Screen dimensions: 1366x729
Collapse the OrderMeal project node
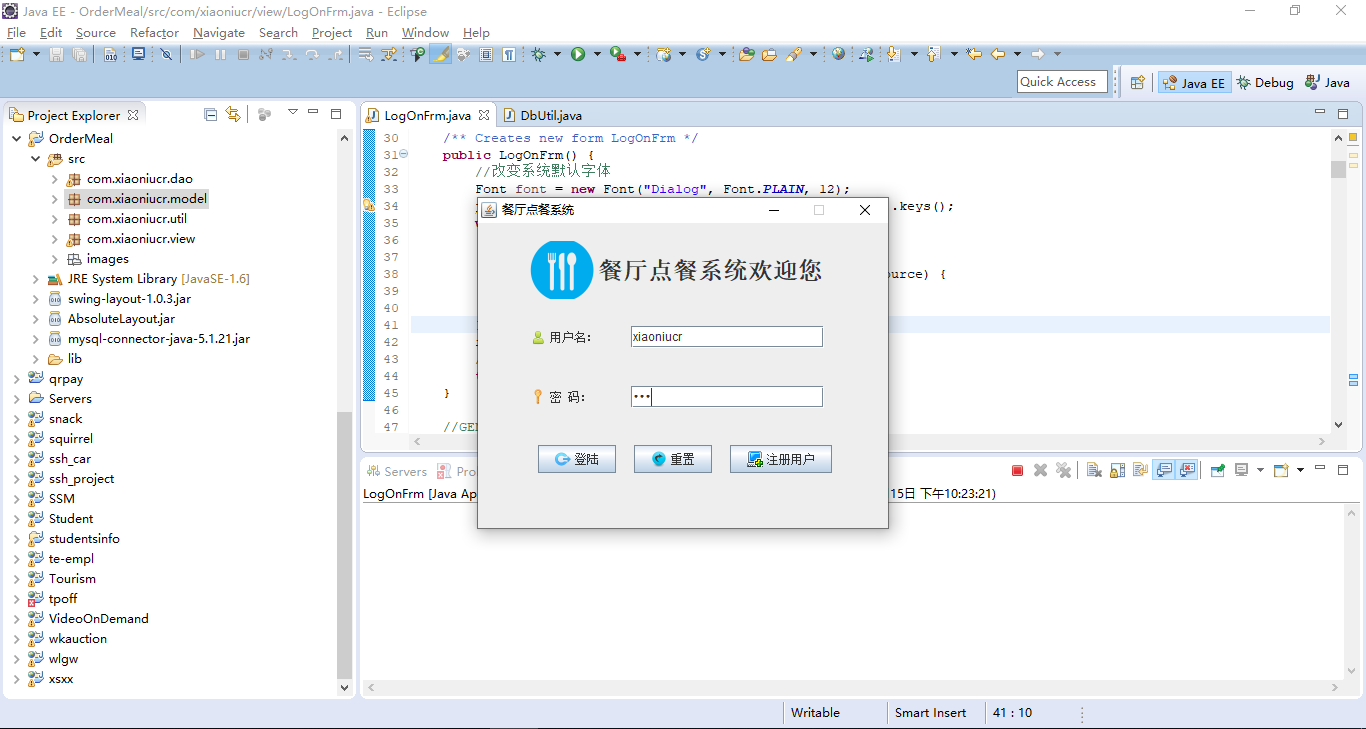pos(16,139)
